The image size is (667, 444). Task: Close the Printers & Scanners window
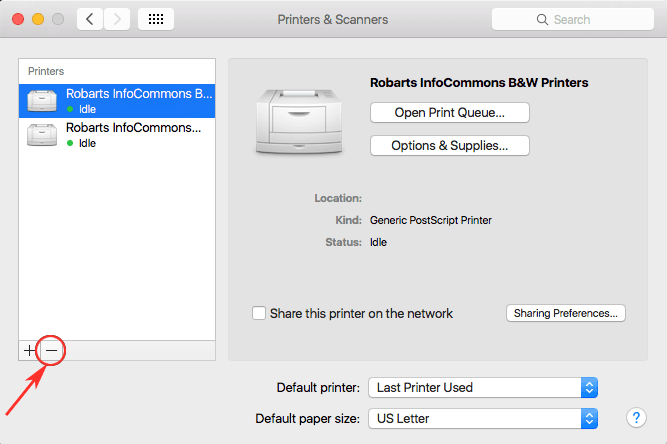pos(19,19)
